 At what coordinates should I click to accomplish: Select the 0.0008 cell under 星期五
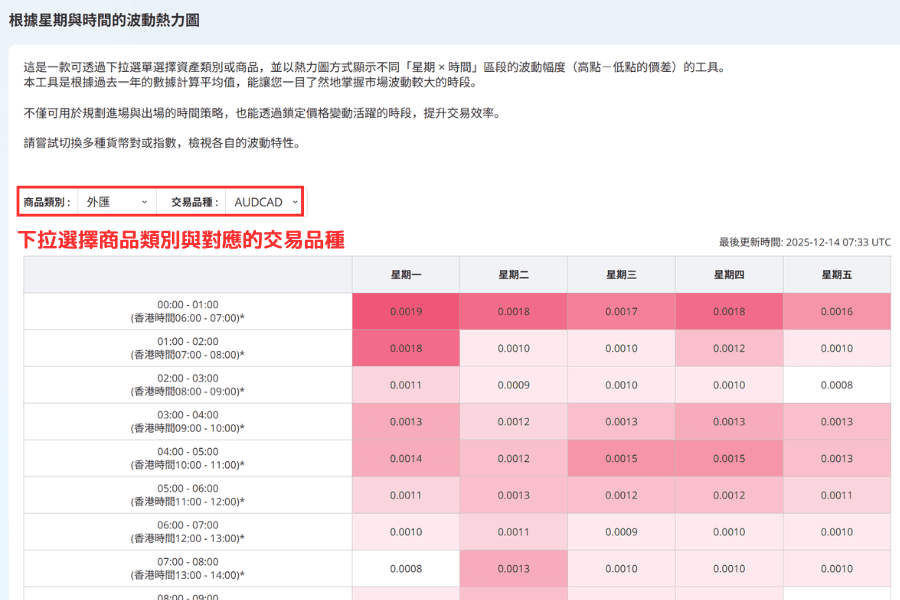(x=838, y=384)
